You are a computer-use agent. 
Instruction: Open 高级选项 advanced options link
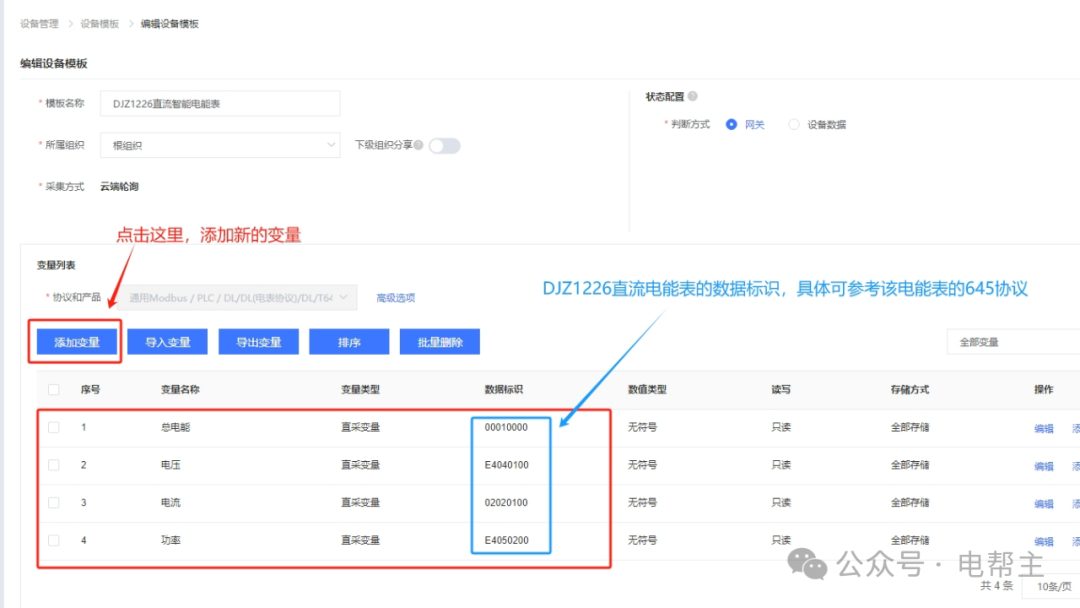(397, 297)
